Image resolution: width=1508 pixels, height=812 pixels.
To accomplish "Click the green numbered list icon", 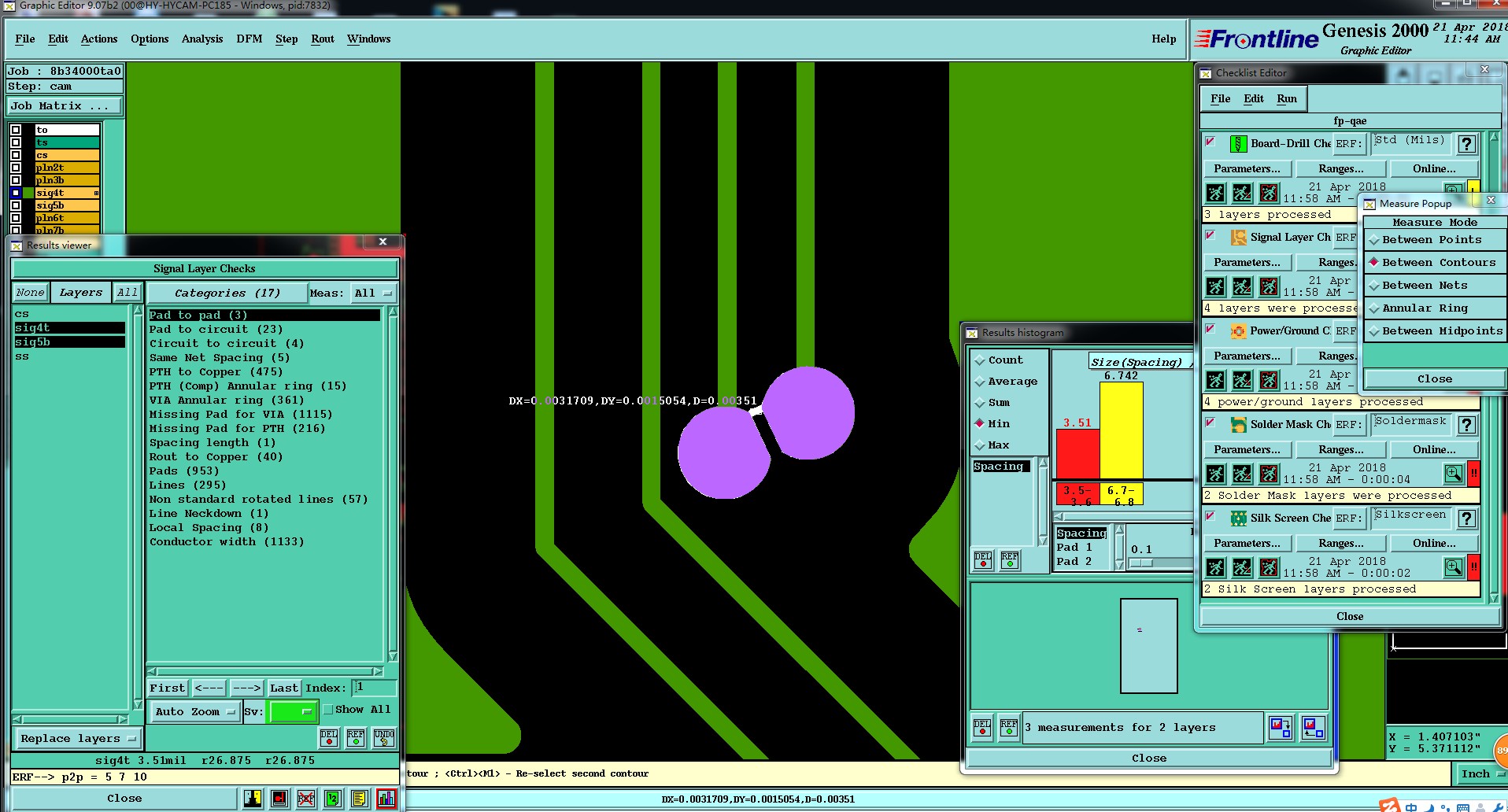I will (x=333, y=799).
